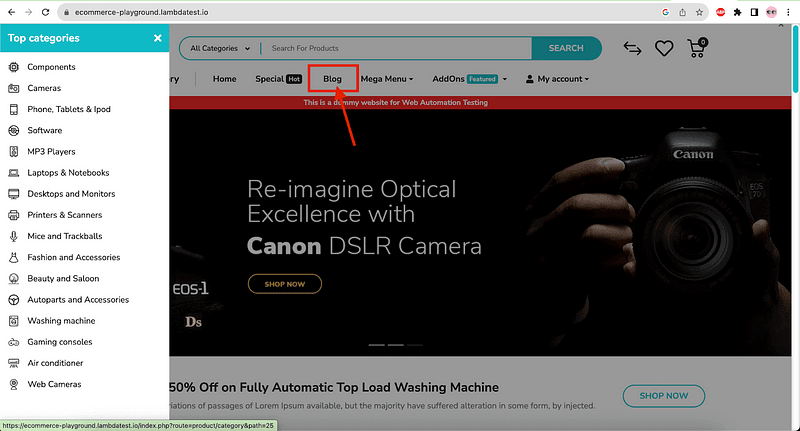Click the Components category icon
The height and width of the screenshot is (431, 800).
click(14, 67)
